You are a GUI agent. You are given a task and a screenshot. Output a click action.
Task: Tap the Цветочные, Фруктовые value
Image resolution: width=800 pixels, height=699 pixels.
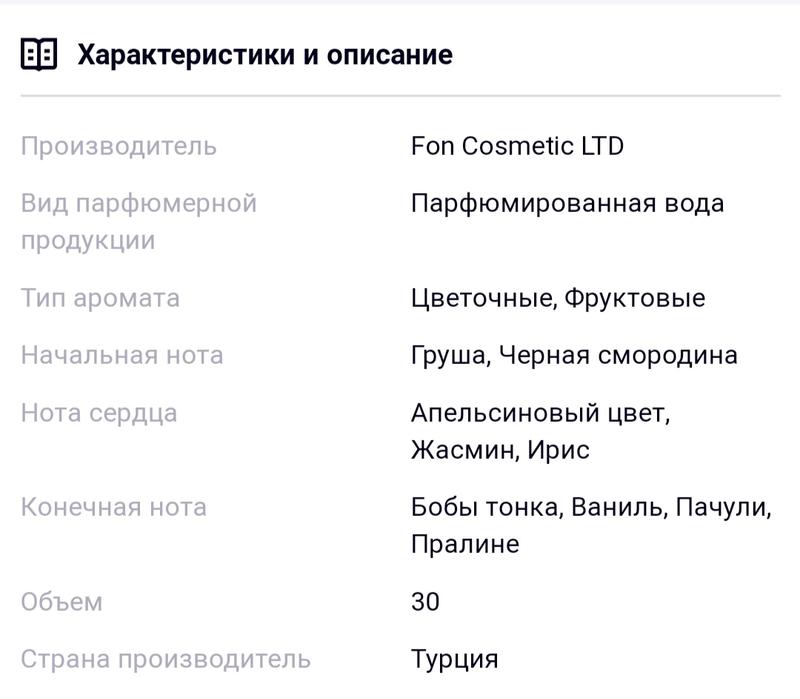pos(558,298)
